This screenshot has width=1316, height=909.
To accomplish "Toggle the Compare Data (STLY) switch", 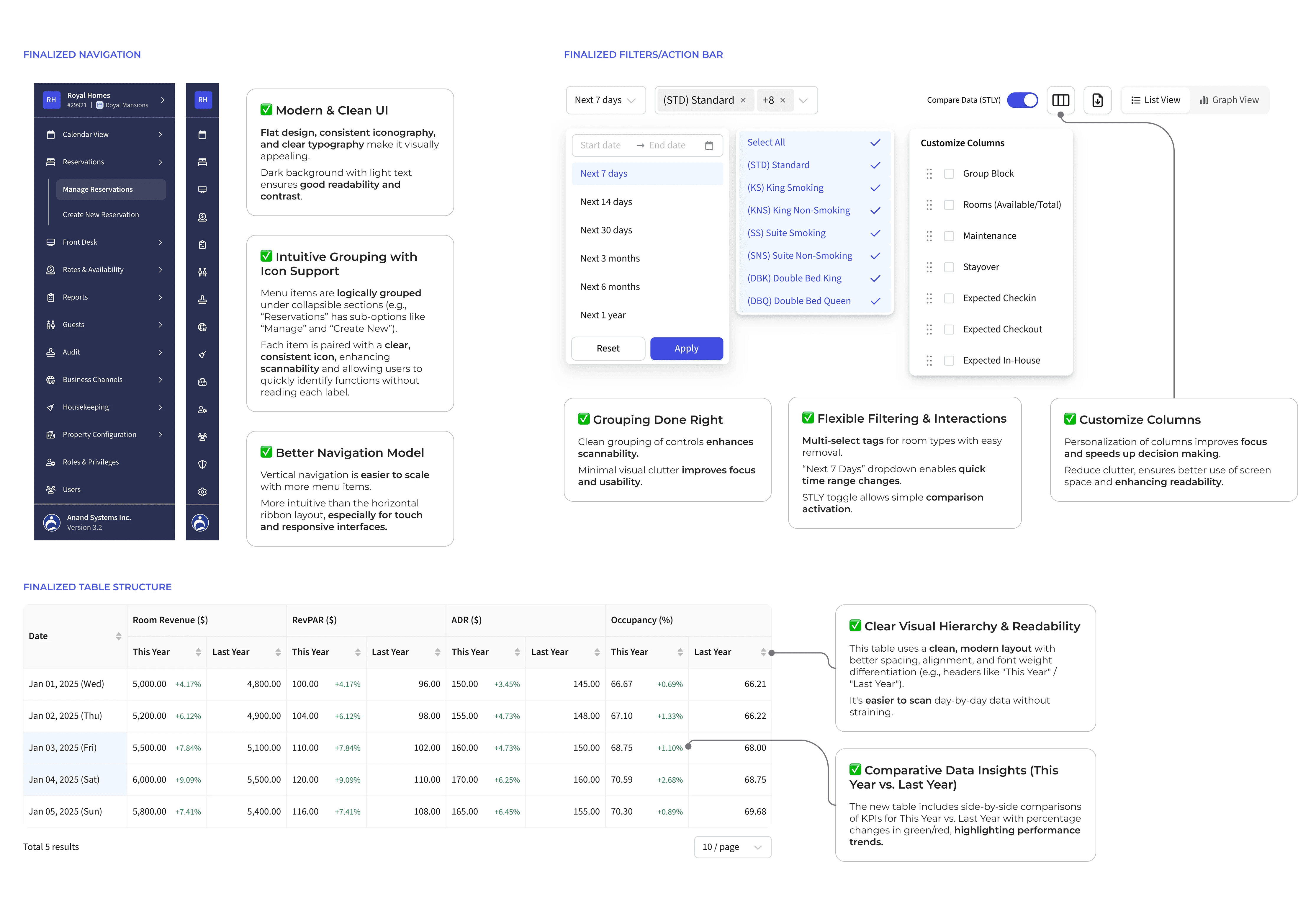I will tap(1022, 100).
